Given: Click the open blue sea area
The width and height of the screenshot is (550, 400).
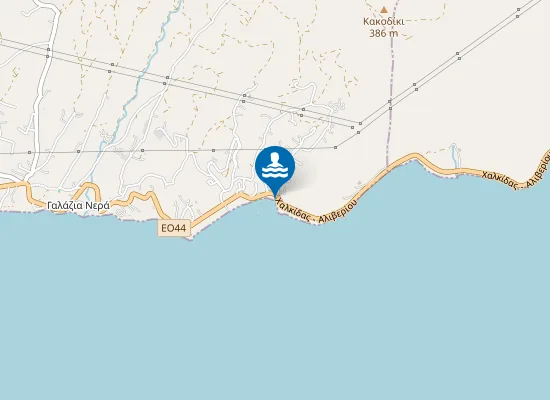Looking at the screenshot, I should pyautogui.click(x=275, y=309).
